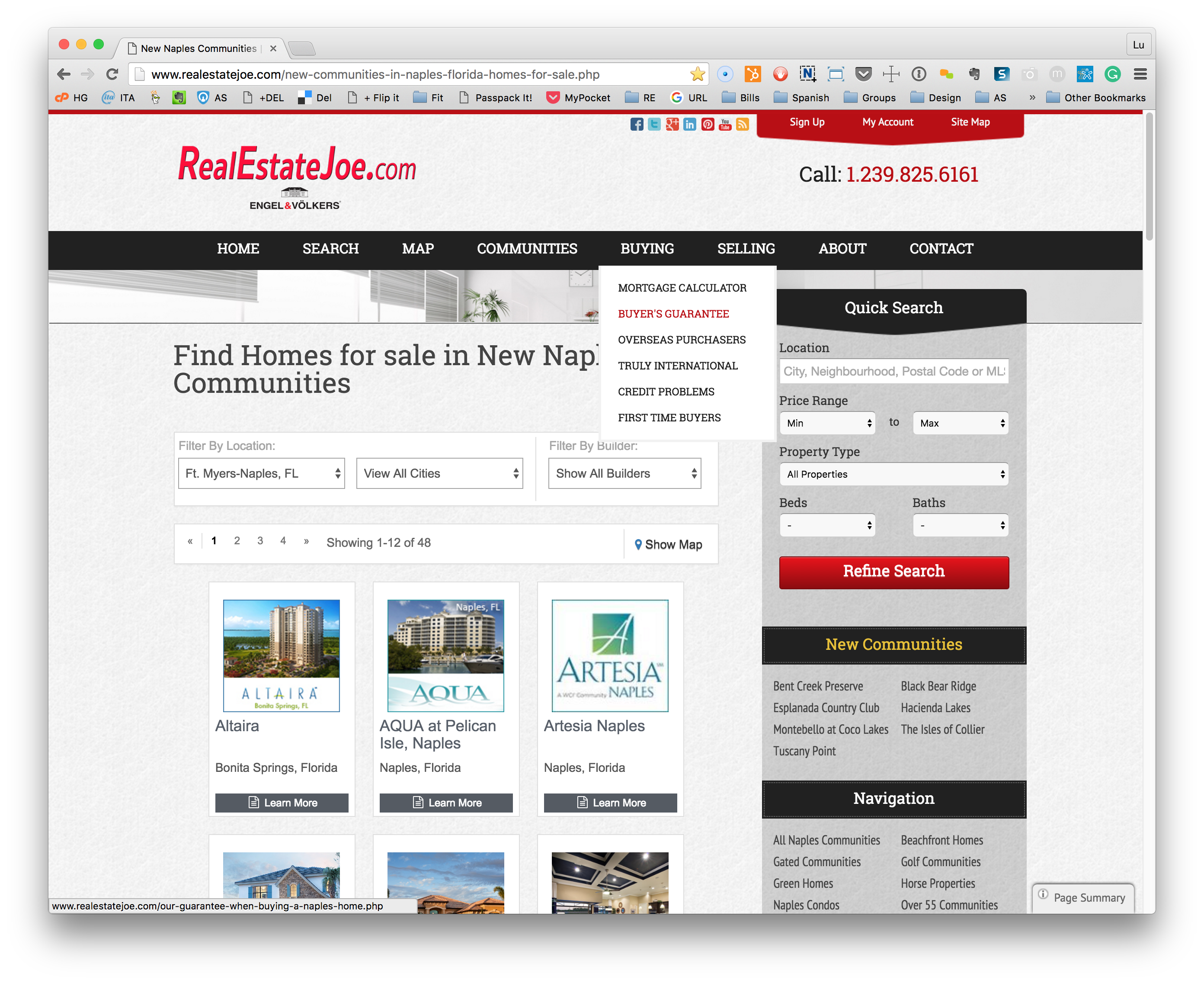Expand the All Properties type dropdown
1204x983 pixels.
(893, 474)
